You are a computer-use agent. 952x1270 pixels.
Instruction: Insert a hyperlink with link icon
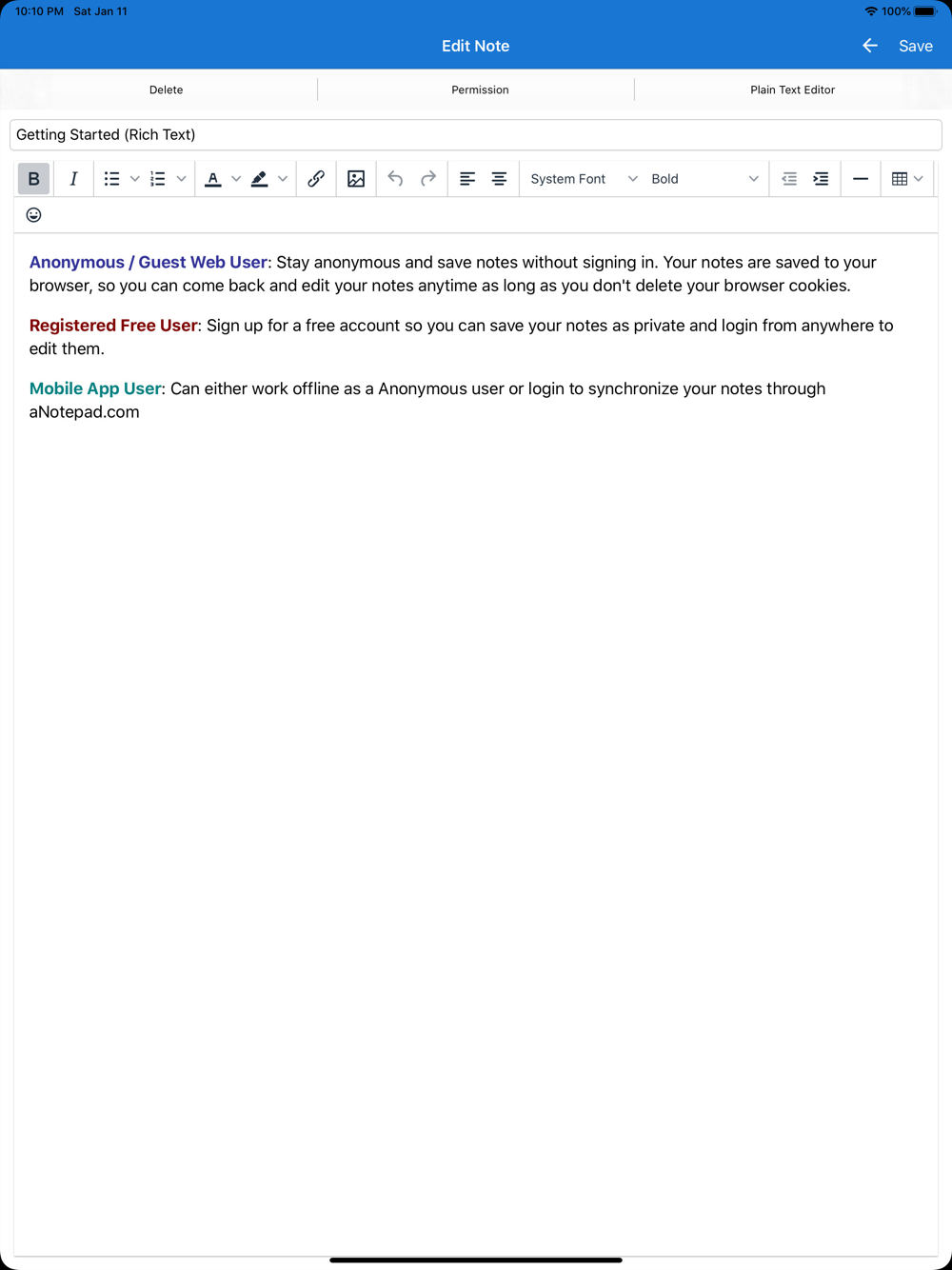coord(316,179)
